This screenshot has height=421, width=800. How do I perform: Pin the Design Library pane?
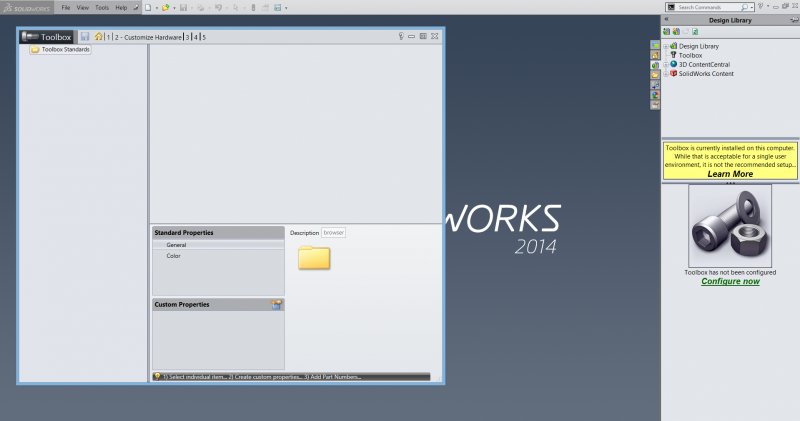(794, 19)
